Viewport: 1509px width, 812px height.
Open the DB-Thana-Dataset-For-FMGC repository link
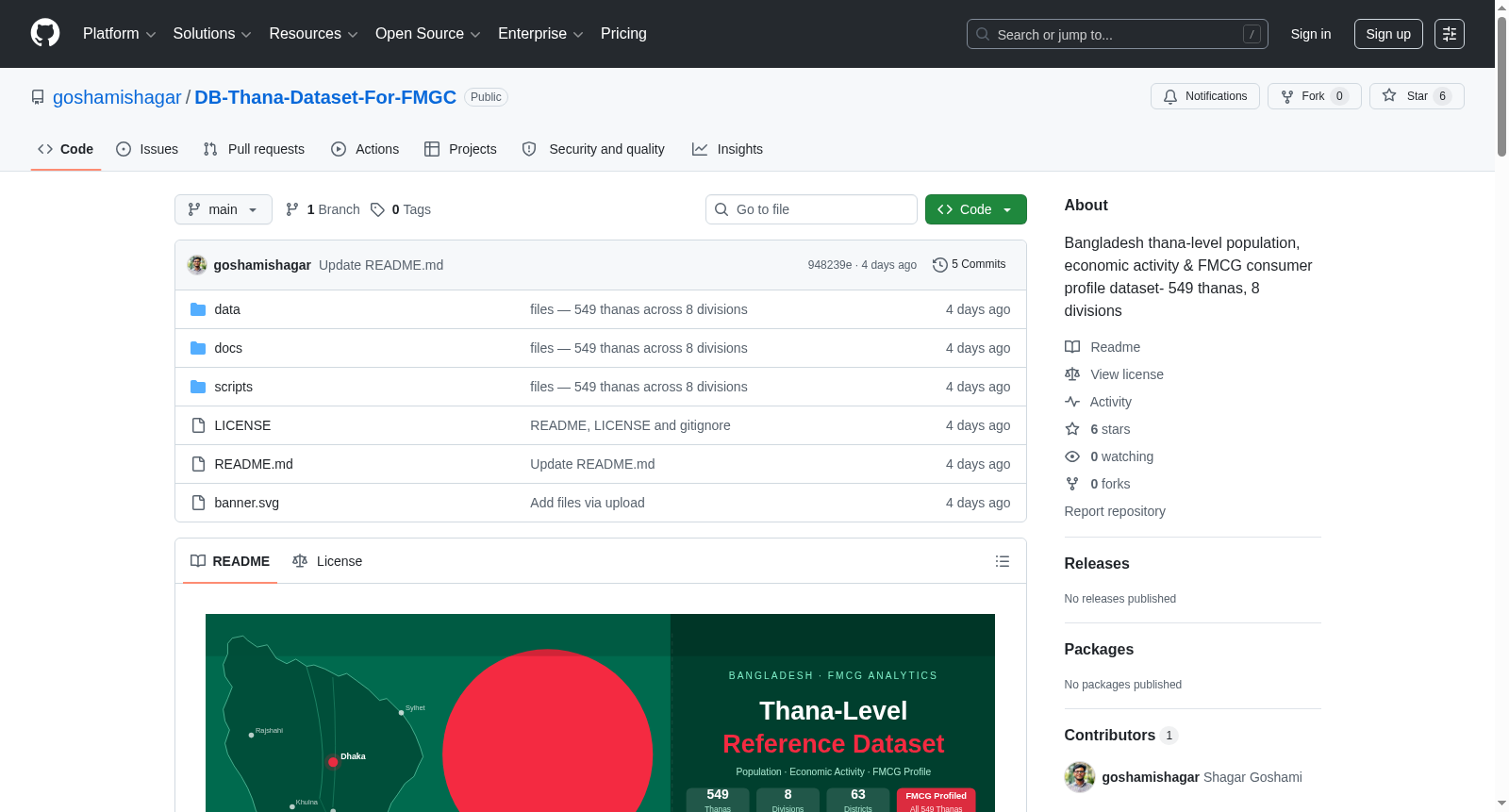pyautogui.click(x=325, y=97)
